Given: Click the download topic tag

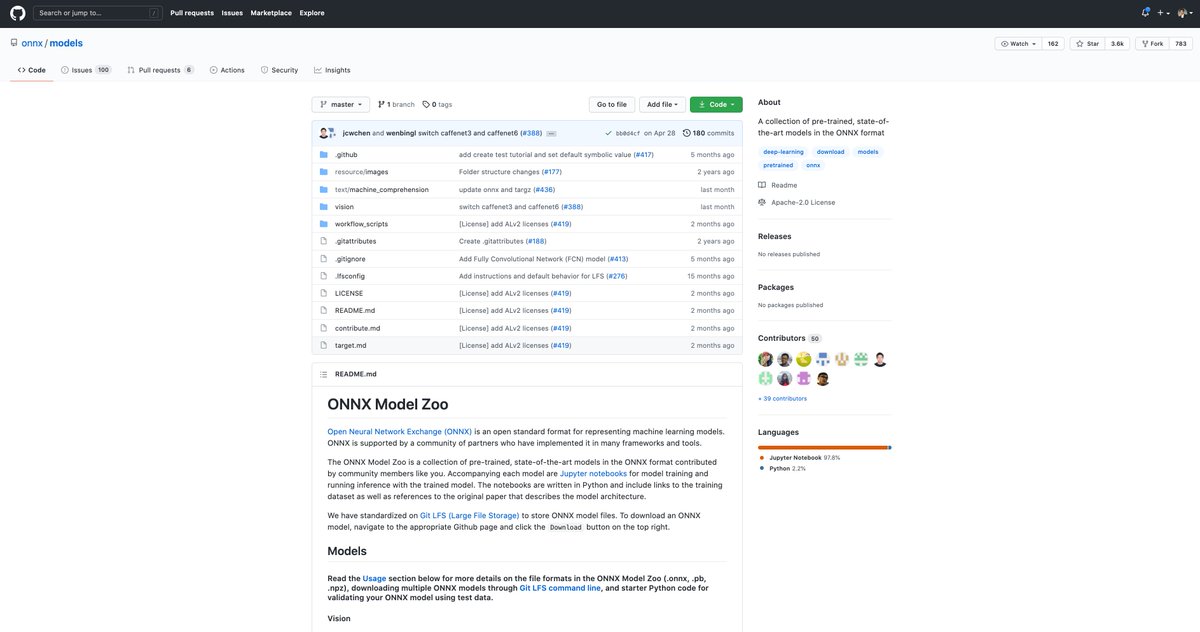Looking at the screenshot, I should pos(831,152).
